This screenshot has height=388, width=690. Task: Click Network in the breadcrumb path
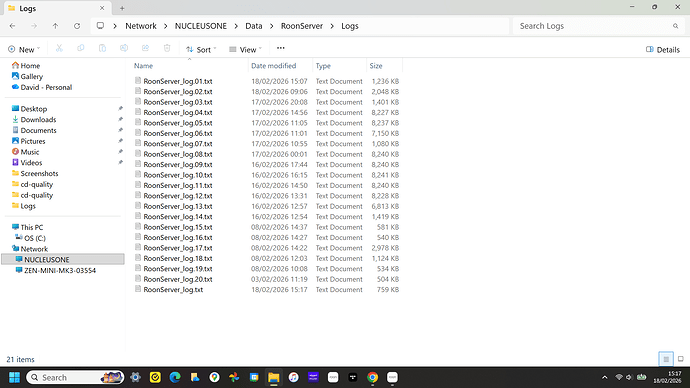[x=141, y=26]
